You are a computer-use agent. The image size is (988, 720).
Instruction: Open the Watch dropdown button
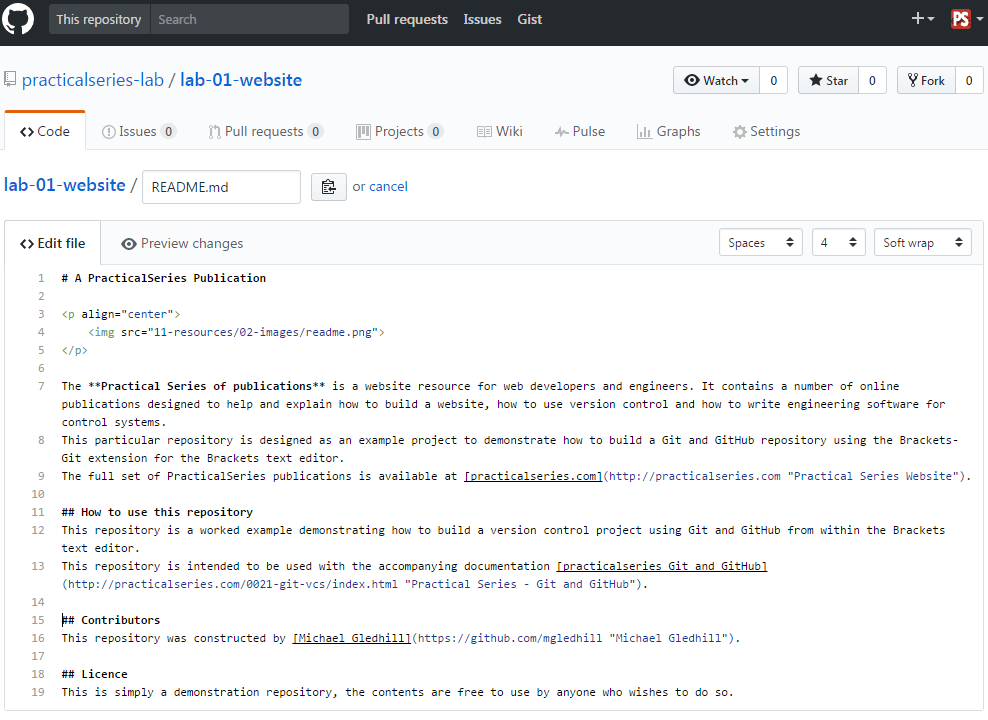[x=716, y=81]
